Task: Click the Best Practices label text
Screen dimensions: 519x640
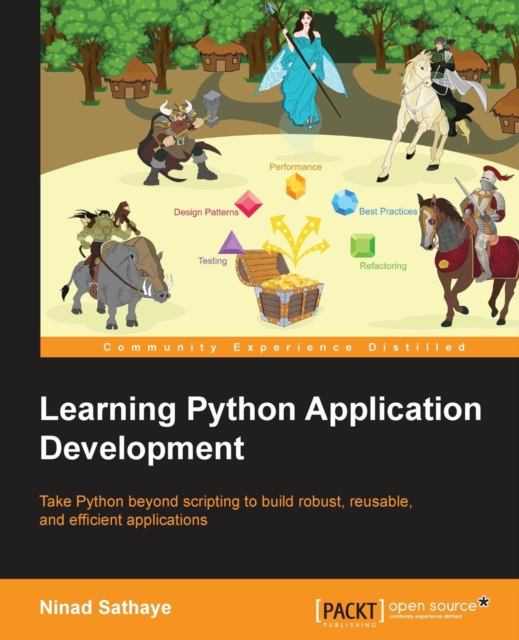Action: [x=388, y=211]
